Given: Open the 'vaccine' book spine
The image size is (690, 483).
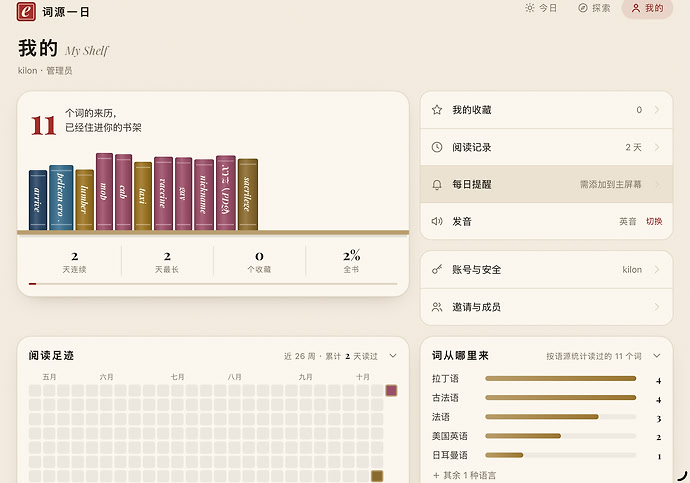Looking at the screenshot, I should click(163, 193).
